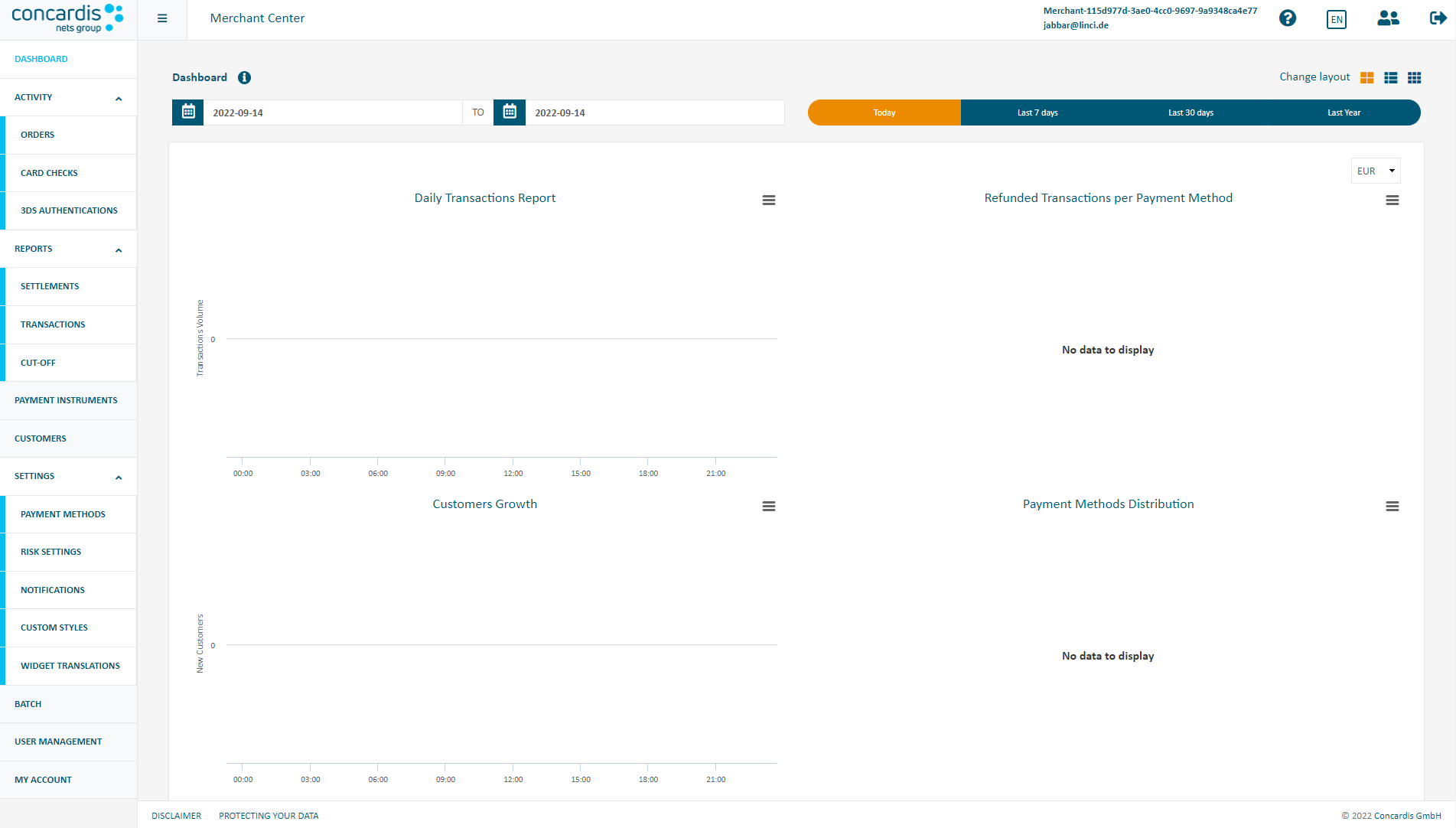Open Customers Growth chart menu
1456x828 pixels.
click(x=769, y=507)
